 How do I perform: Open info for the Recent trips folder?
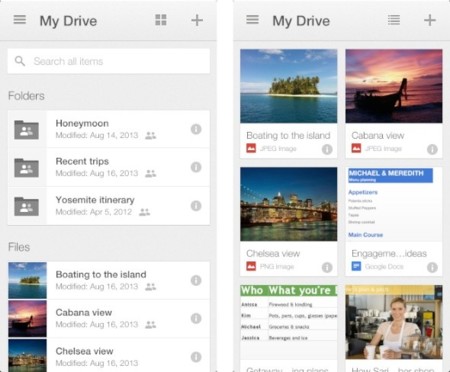196,167
